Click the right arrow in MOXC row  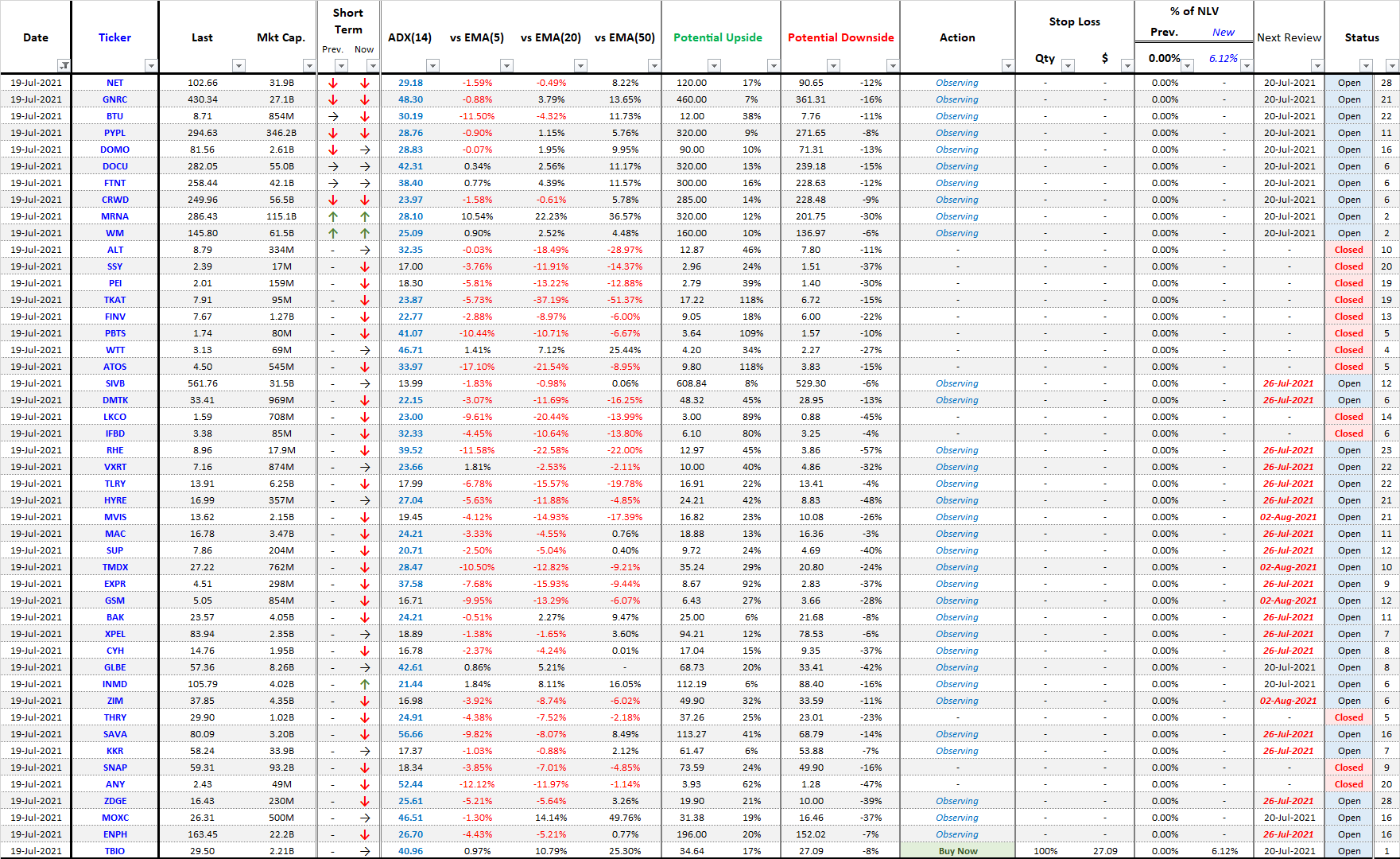click(x=365, y=818)
